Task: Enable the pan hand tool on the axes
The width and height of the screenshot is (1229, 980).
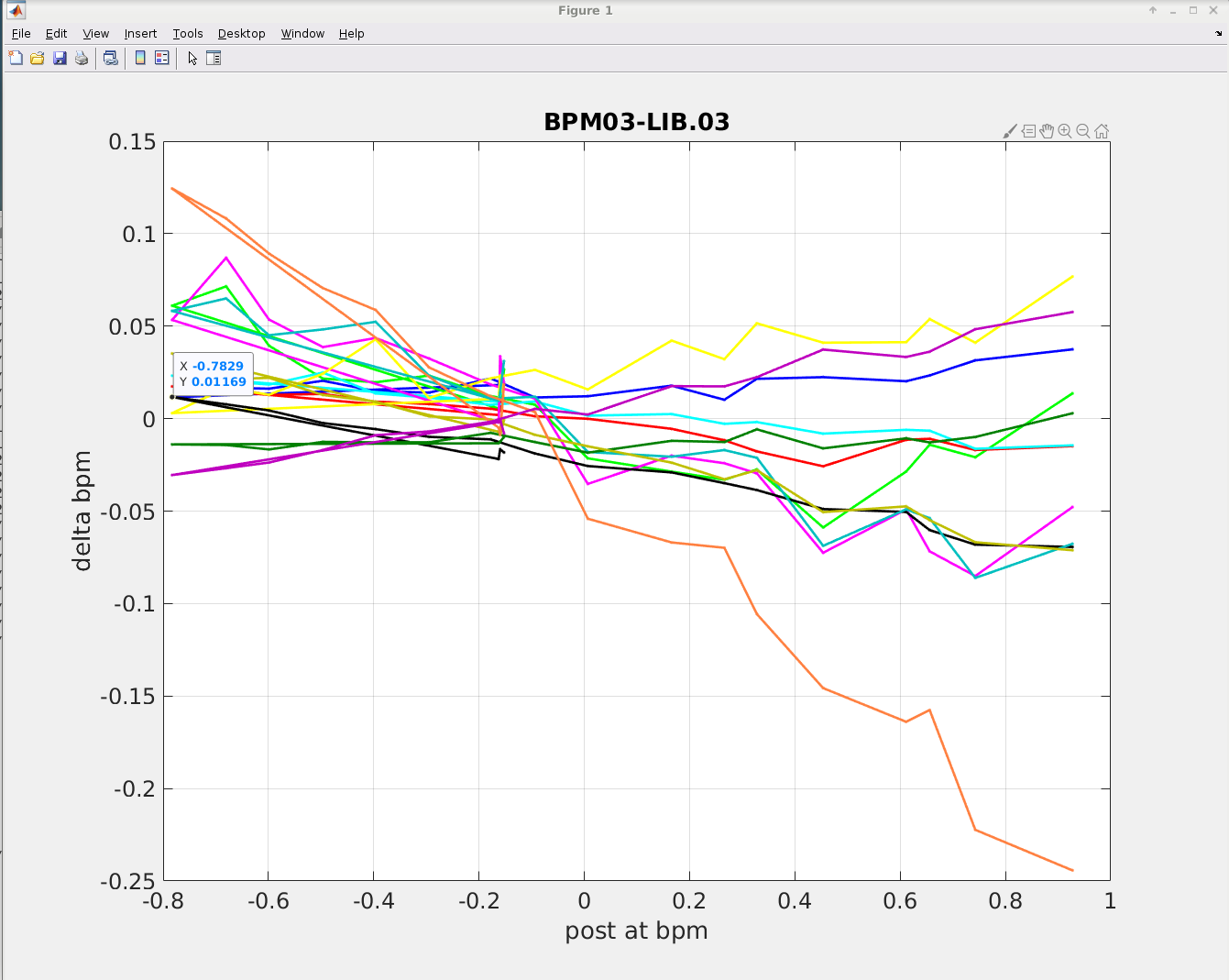Action: pyautogui.click(x=1047, y=131)
